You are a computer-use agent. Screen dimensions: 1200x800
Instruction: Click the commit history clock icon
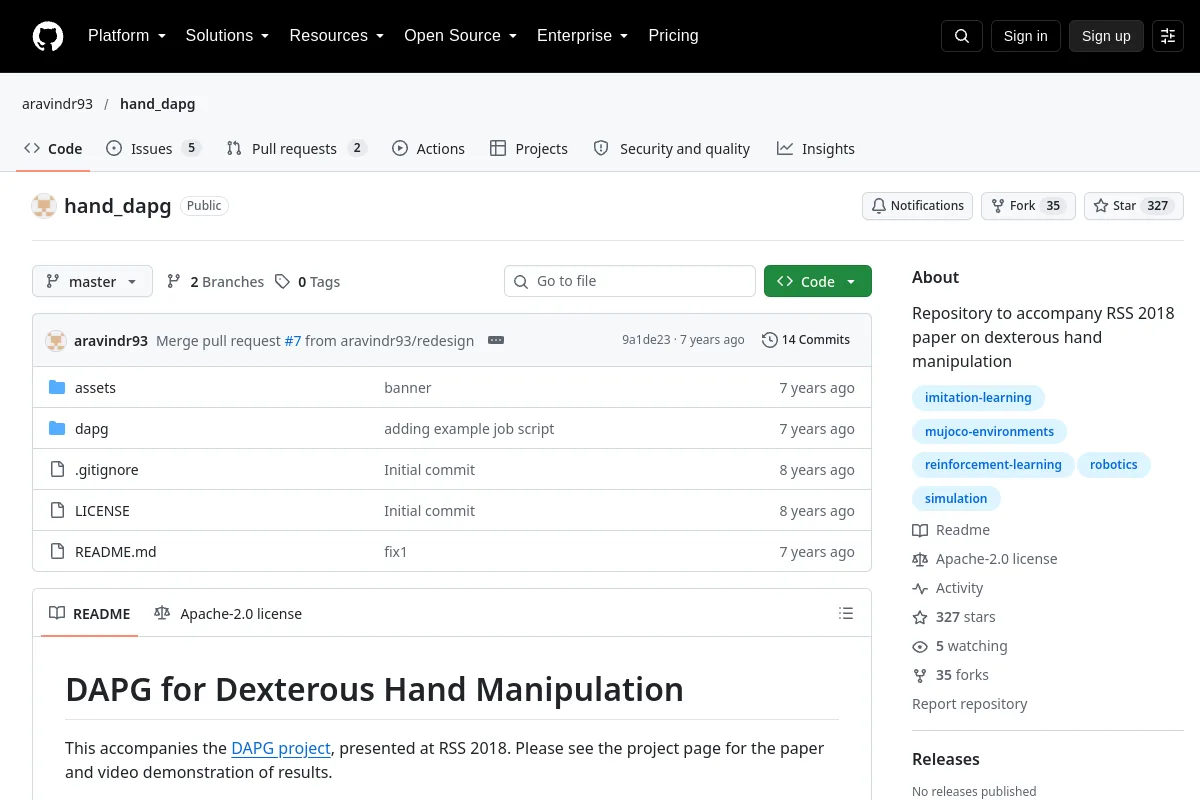[769, 340]
